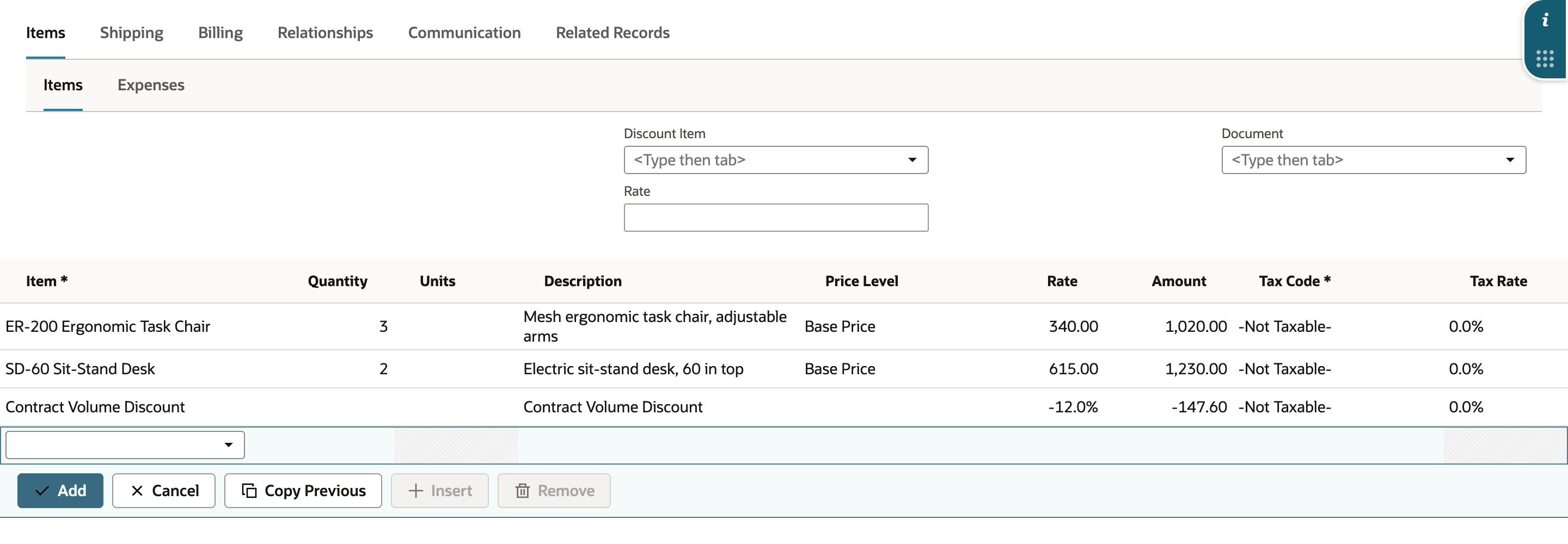Screen dimensions: 1568x544
Task: Click Electric sit-stand desk description
Action: coord(634,369)
